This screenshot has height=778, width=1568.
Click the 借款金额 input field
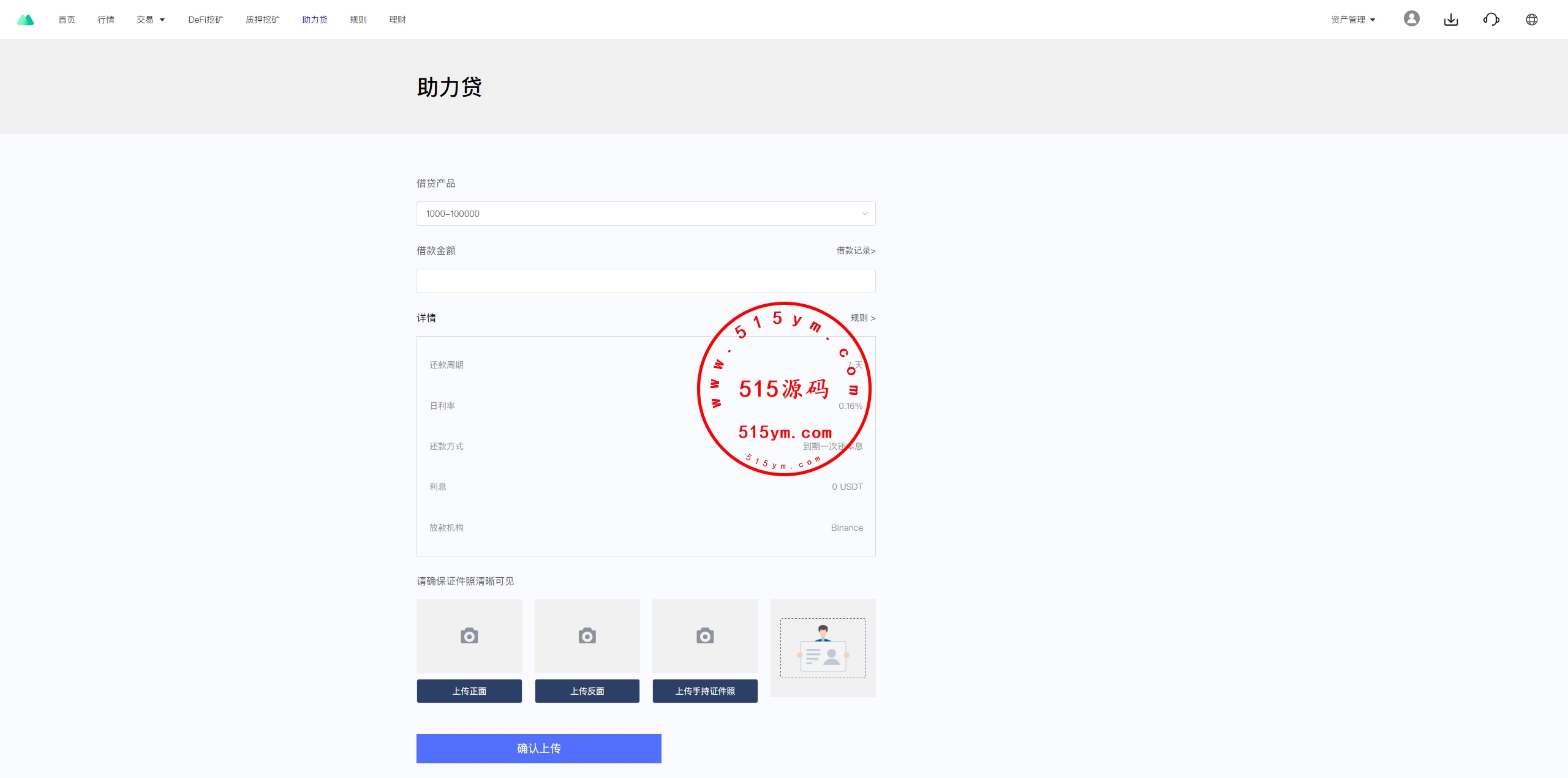tap(646, 281)
